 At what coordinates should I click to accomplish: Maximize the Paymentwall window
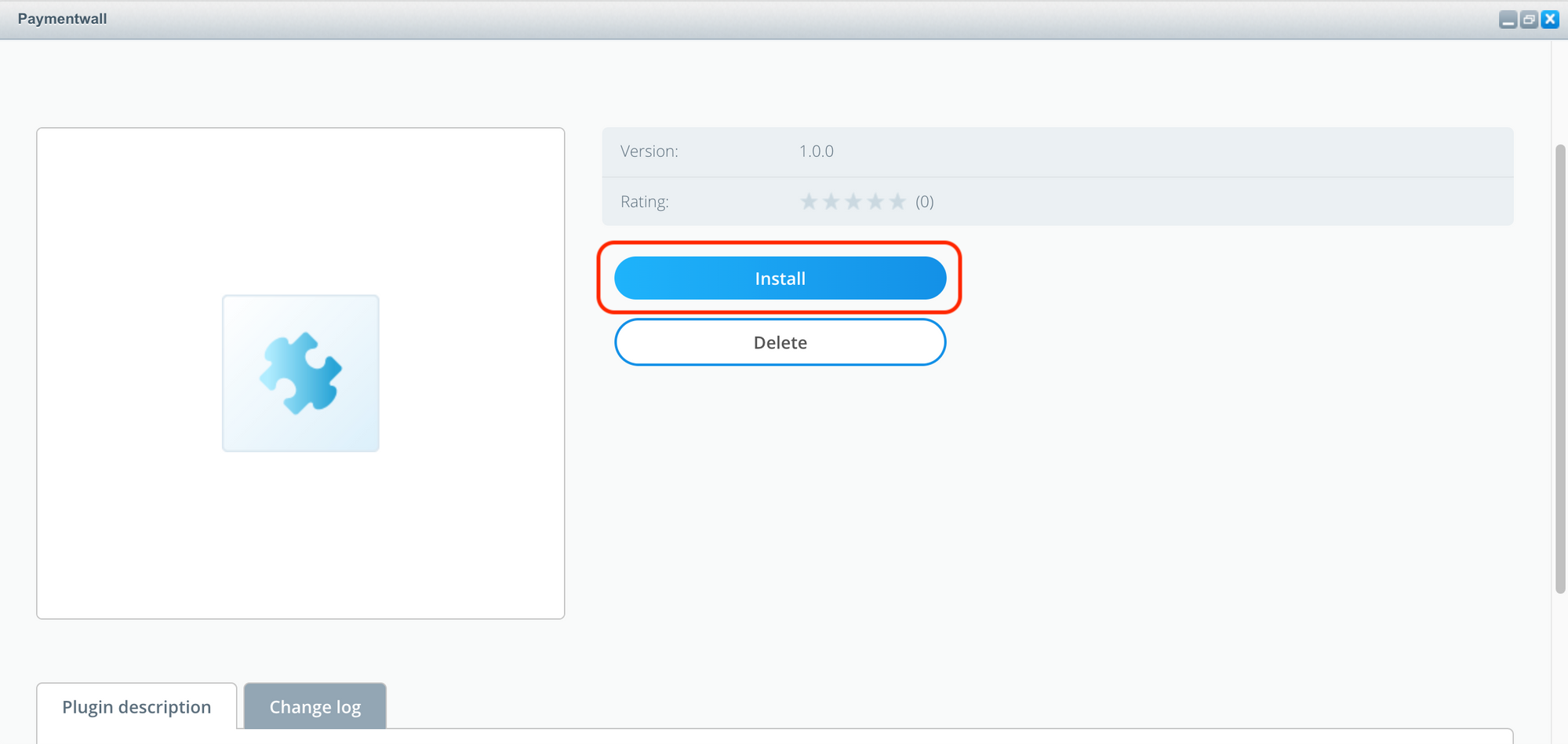[1529, 20]
